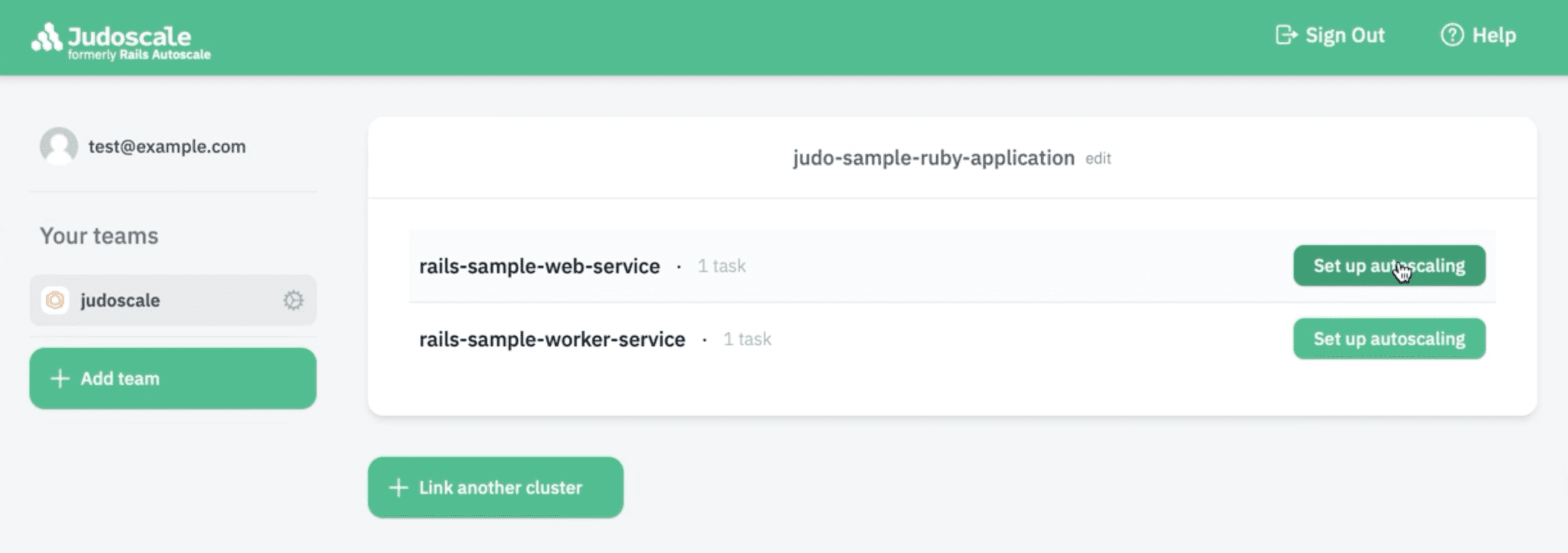Image resolution: width=1568 pixels, height=553 pixels.
Task: Click plus icon on Add team button
Action: pos(60,379)
